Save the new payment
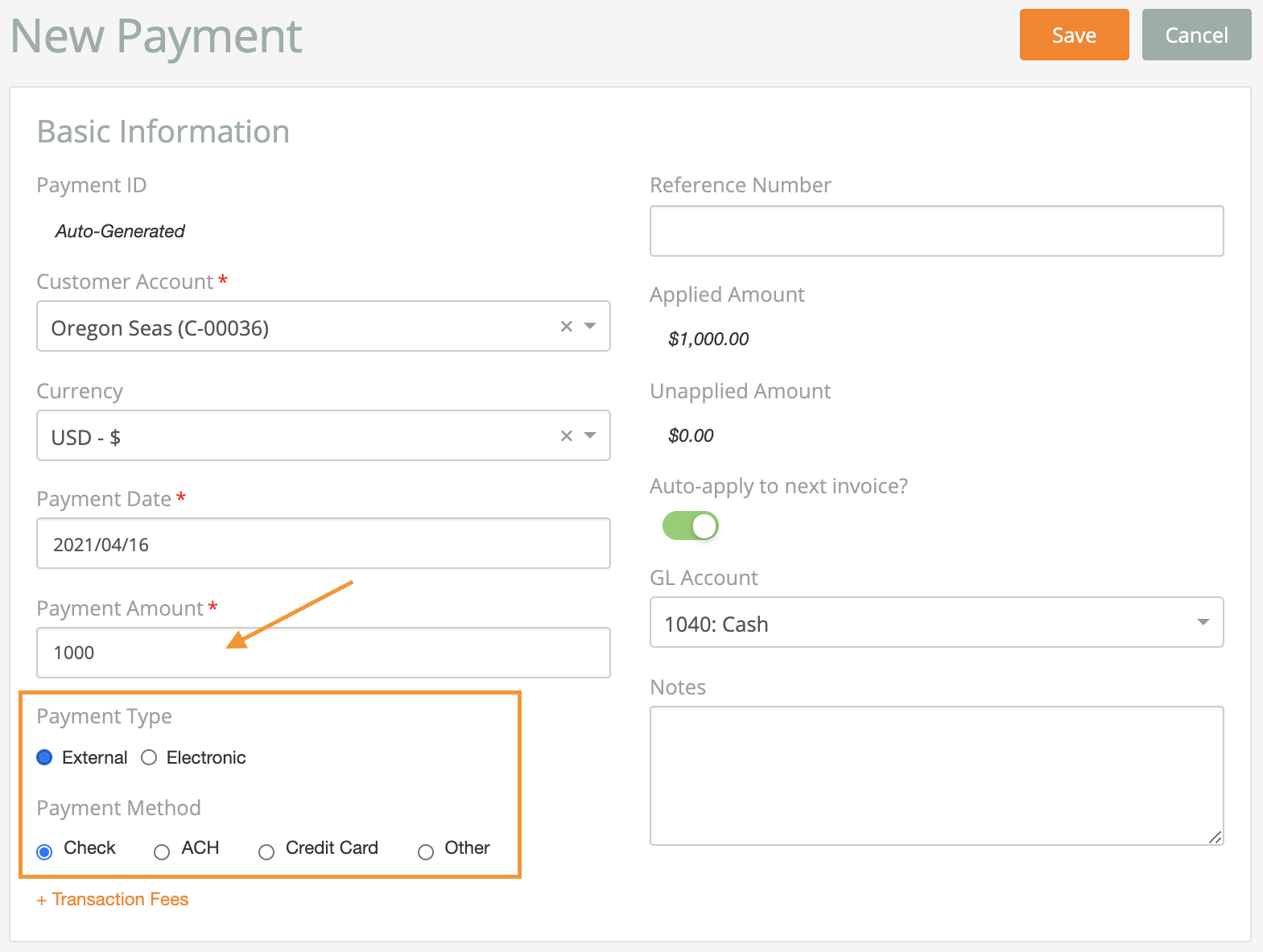This screenshot has height=952, width=1263. tap(1074, 35)
